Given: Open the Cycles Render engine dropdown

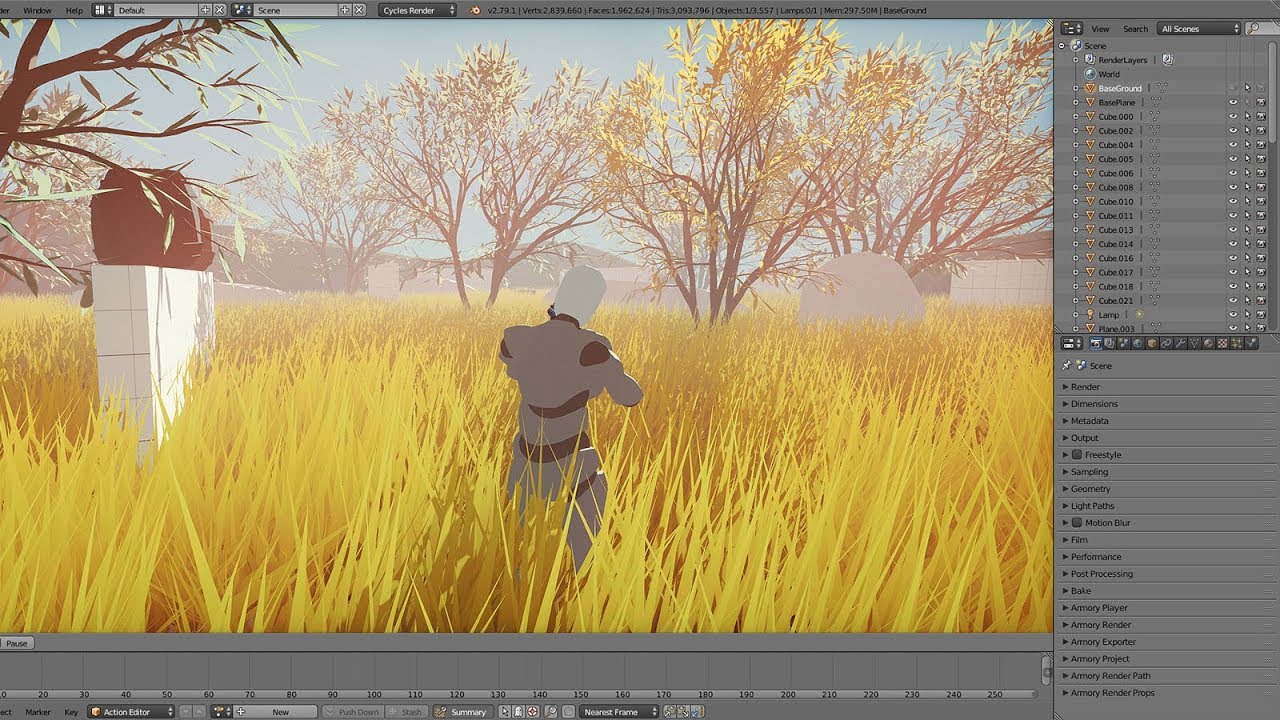Looking at the screenshot, I should pyautogui.click(x=417, y=10).
